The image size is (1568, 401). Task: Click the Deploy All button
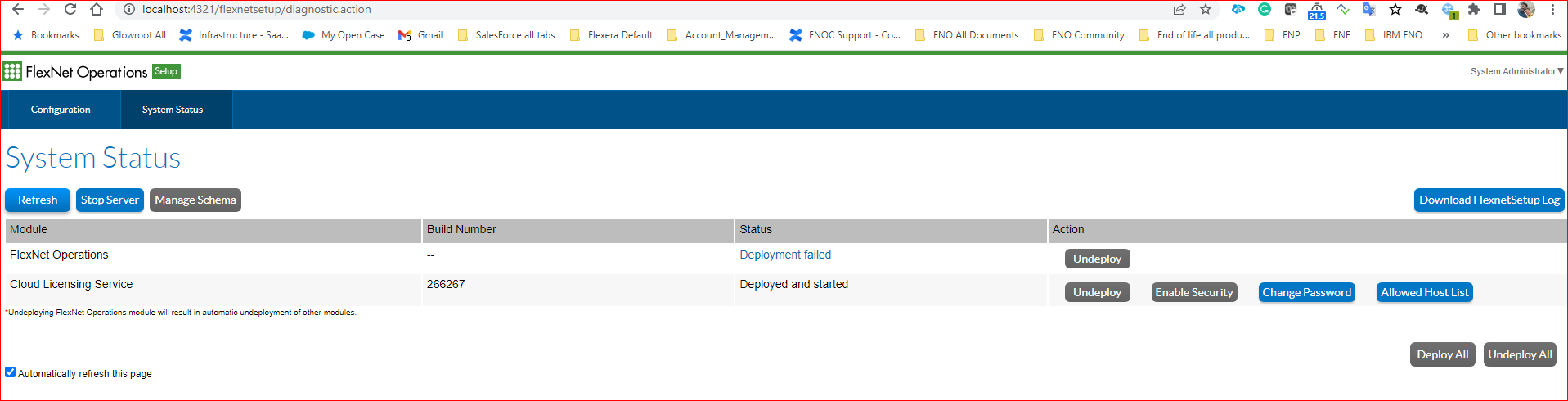(x=1443, y=354)
